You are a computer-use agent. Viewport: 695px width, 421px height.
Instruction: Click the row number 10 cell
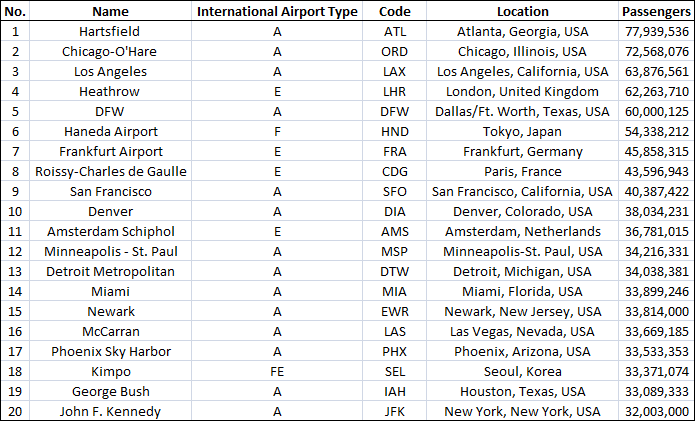(x=15, y=211)
